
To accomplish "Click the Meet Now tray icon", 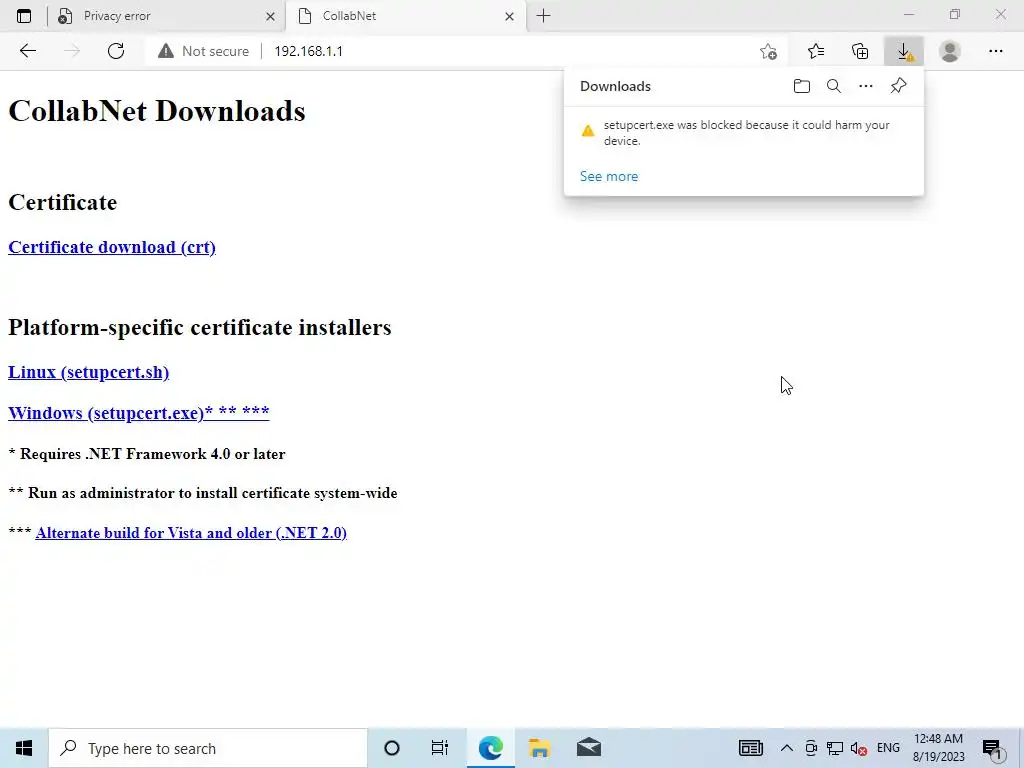I will pyautogui.click(x=811, y=748).
